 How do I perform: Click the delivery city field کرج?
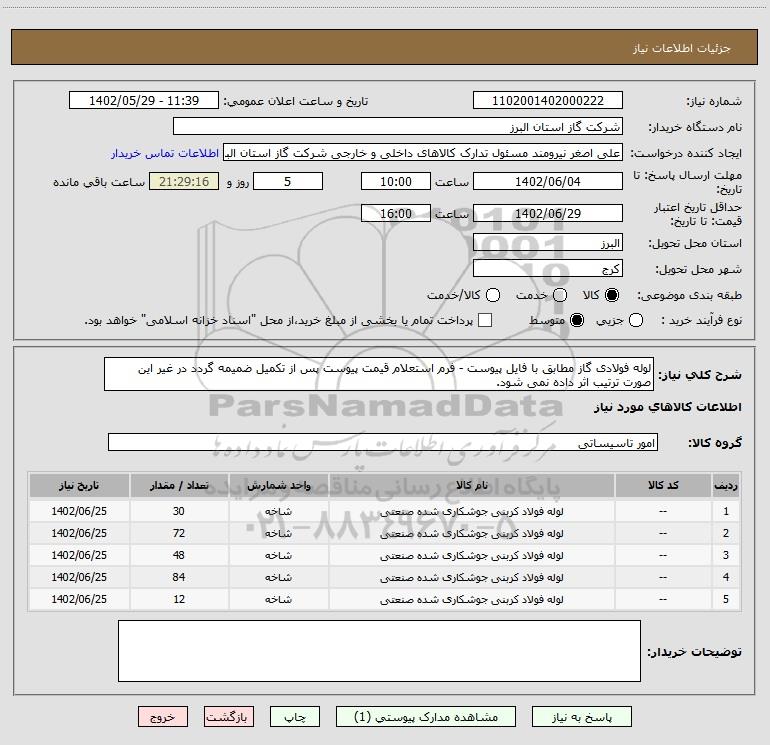(548, 269)
